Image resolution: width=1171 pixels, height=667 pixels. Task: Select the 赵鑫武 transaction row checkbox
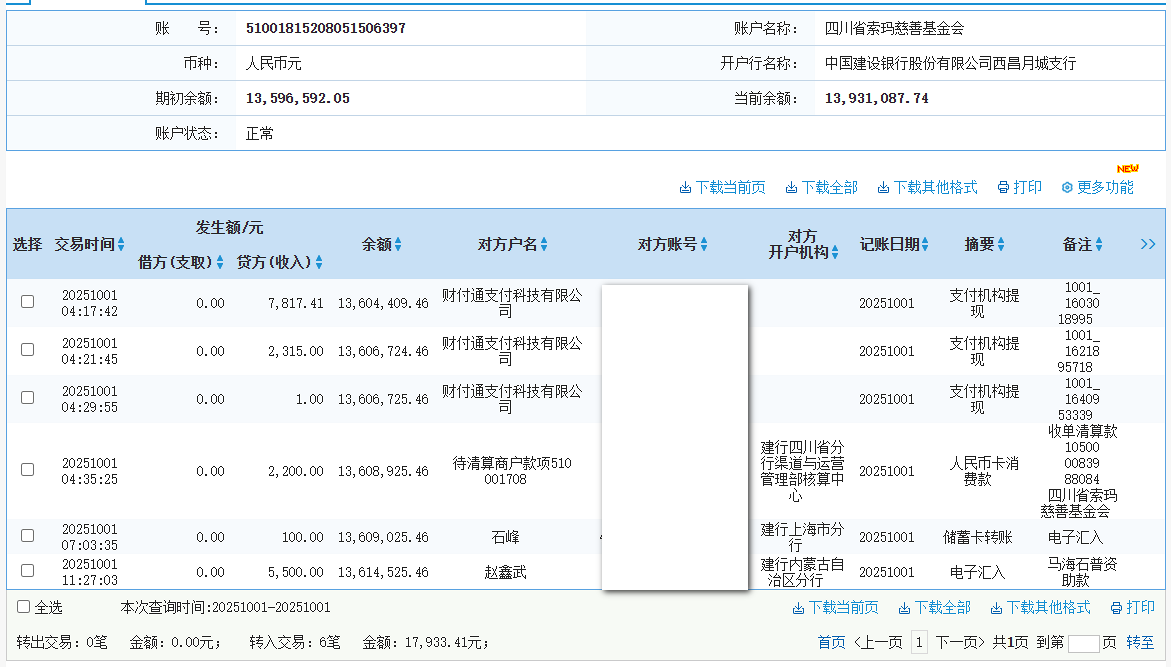[x=27, y=572]
